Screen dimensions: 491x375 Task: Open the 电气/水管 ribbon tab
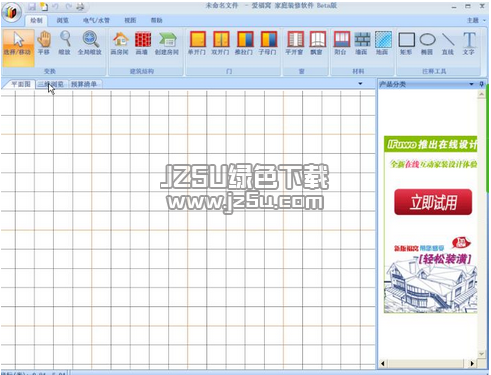96,20
